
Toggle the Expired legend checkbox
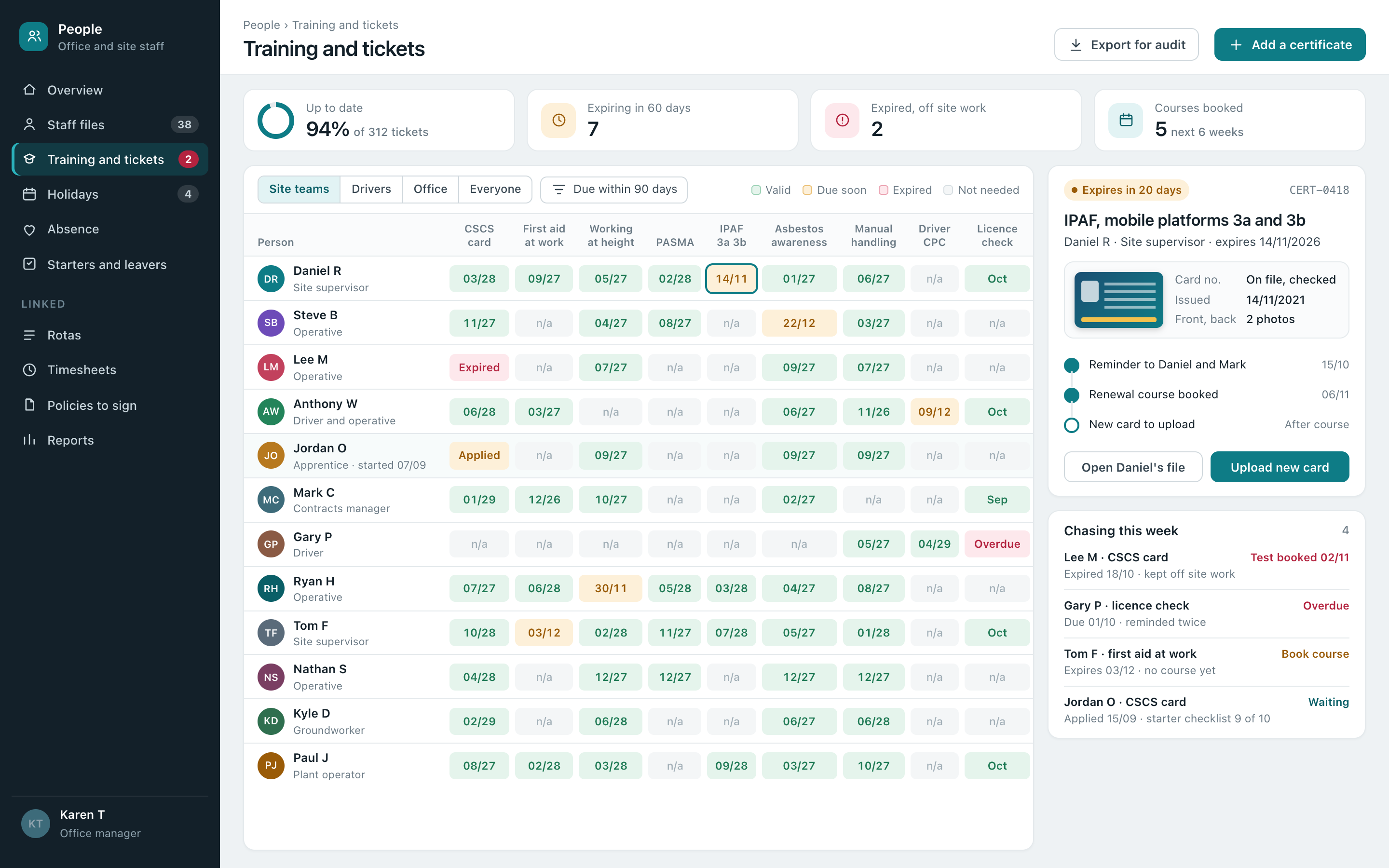click(884, 190)
